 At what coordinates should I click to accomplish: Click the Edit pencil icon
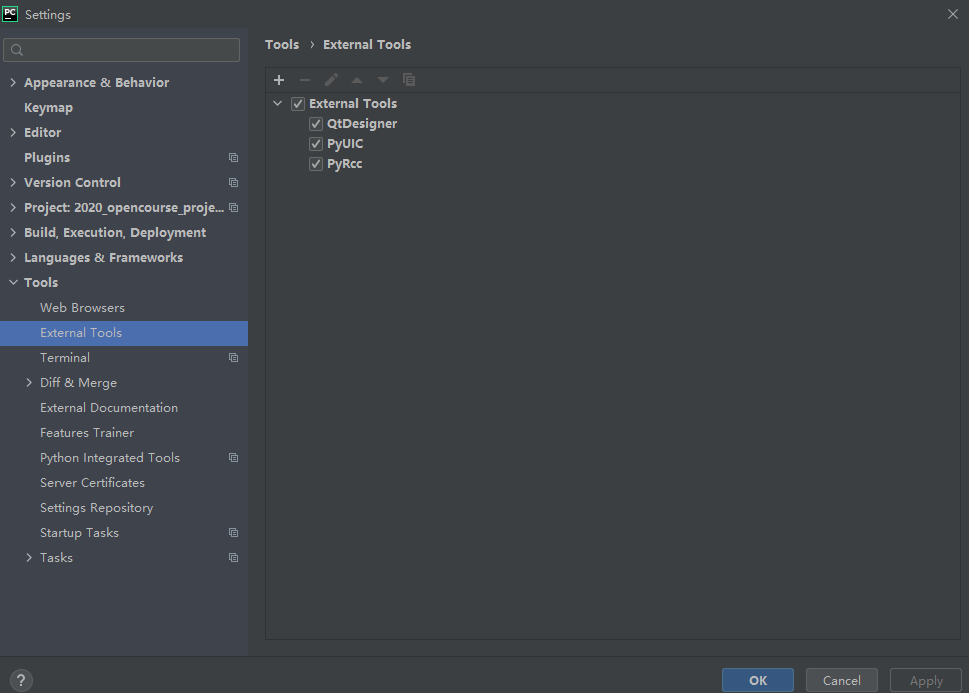pos(331,80)
